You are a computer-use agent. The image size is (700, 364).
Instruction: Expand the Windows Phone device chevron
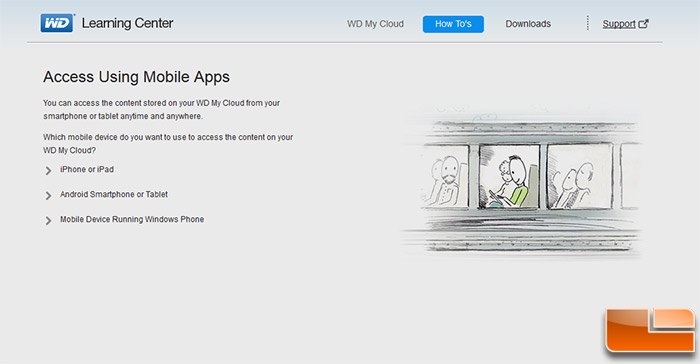[x=48, y=220]
